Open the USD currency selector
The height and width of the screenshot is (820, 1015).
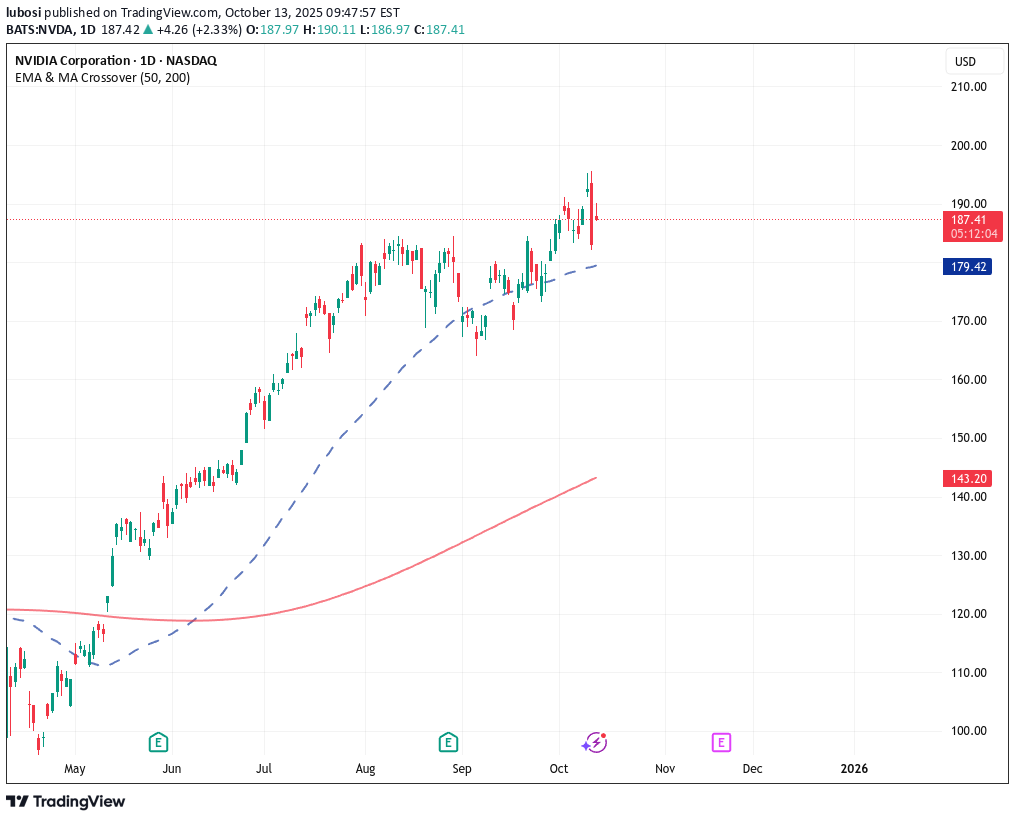pos(965,62)
